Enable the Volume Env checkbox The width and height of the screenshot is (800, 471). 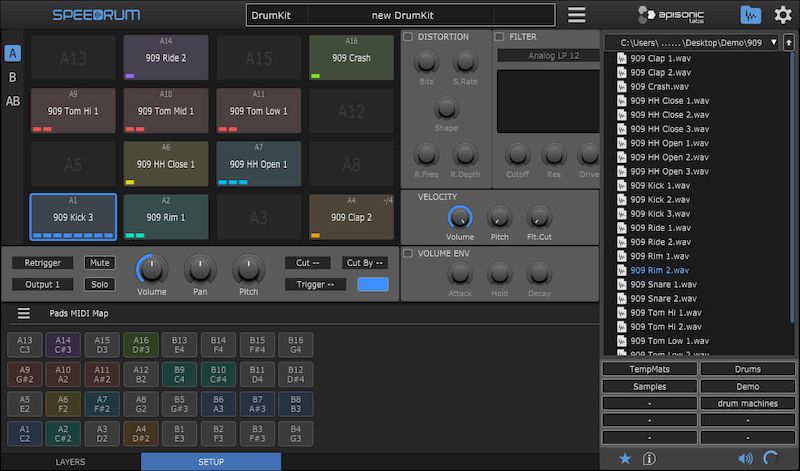(408, 253)
